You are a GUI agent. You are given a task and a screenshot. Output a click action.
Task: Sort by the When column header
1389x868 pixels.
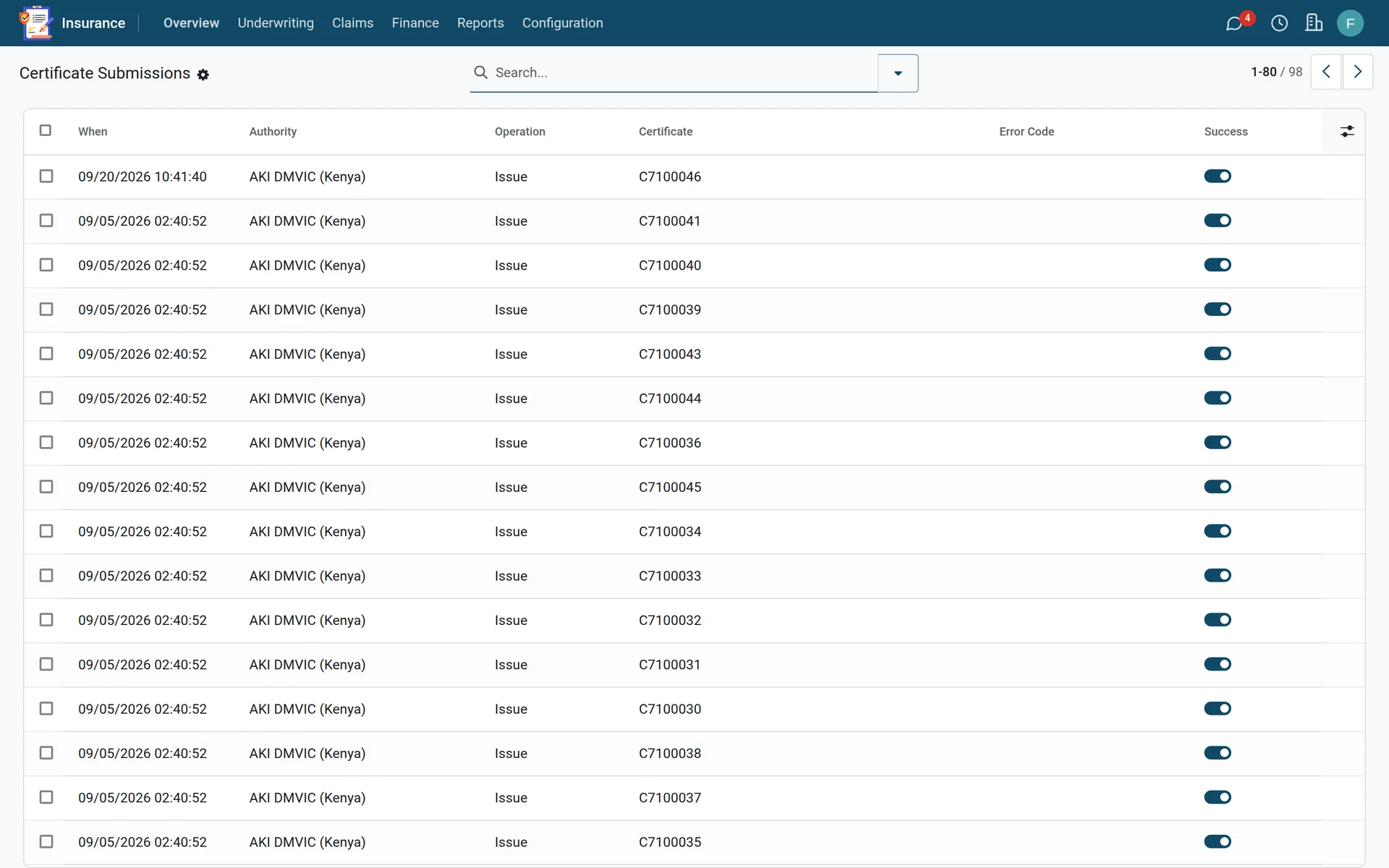point(93,132)
